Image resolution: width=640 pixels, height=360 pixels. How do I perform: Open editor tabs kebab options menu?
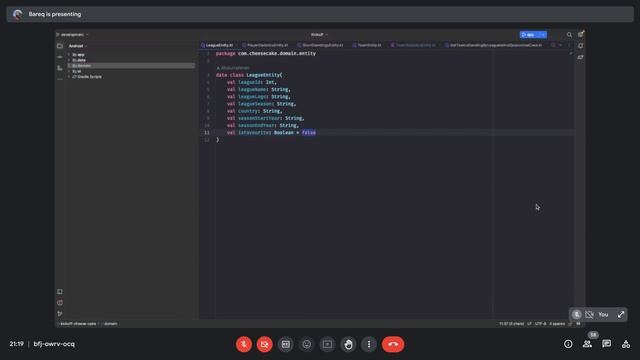coord(569,45)
